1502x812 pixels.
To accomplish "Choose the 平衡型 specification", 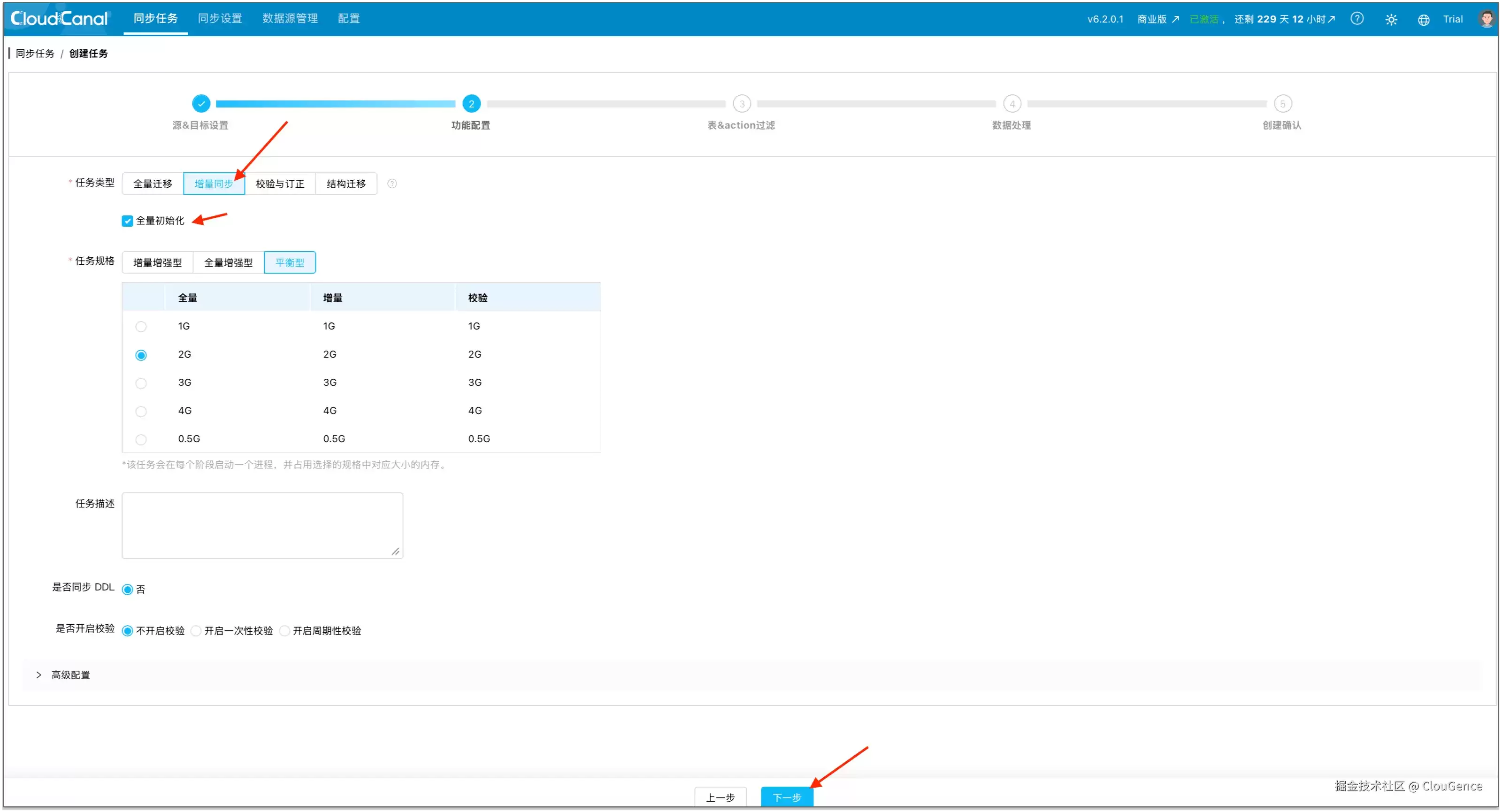I will 290,262.
